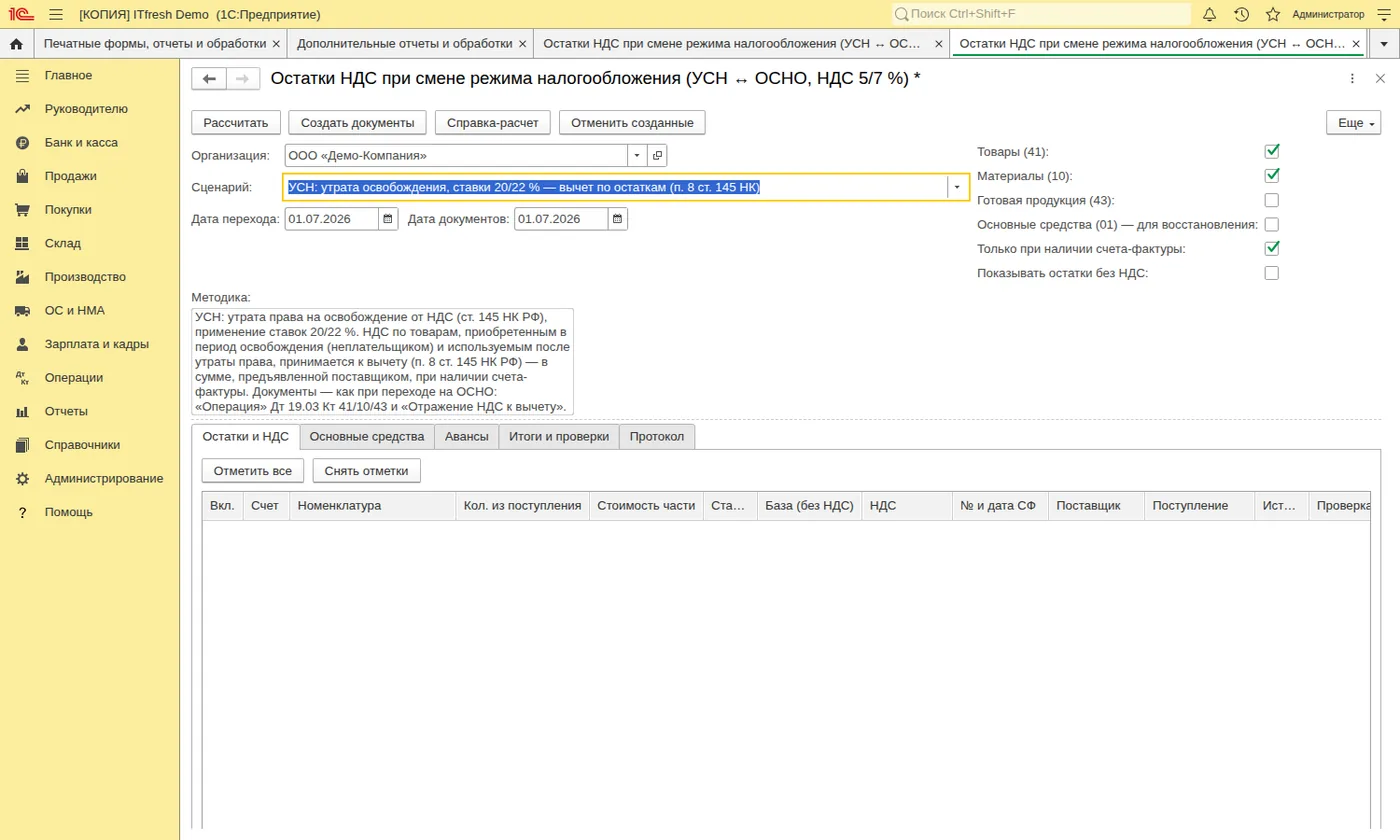
Task: Open calendar for Дата перехода
Action: point(388,219)
